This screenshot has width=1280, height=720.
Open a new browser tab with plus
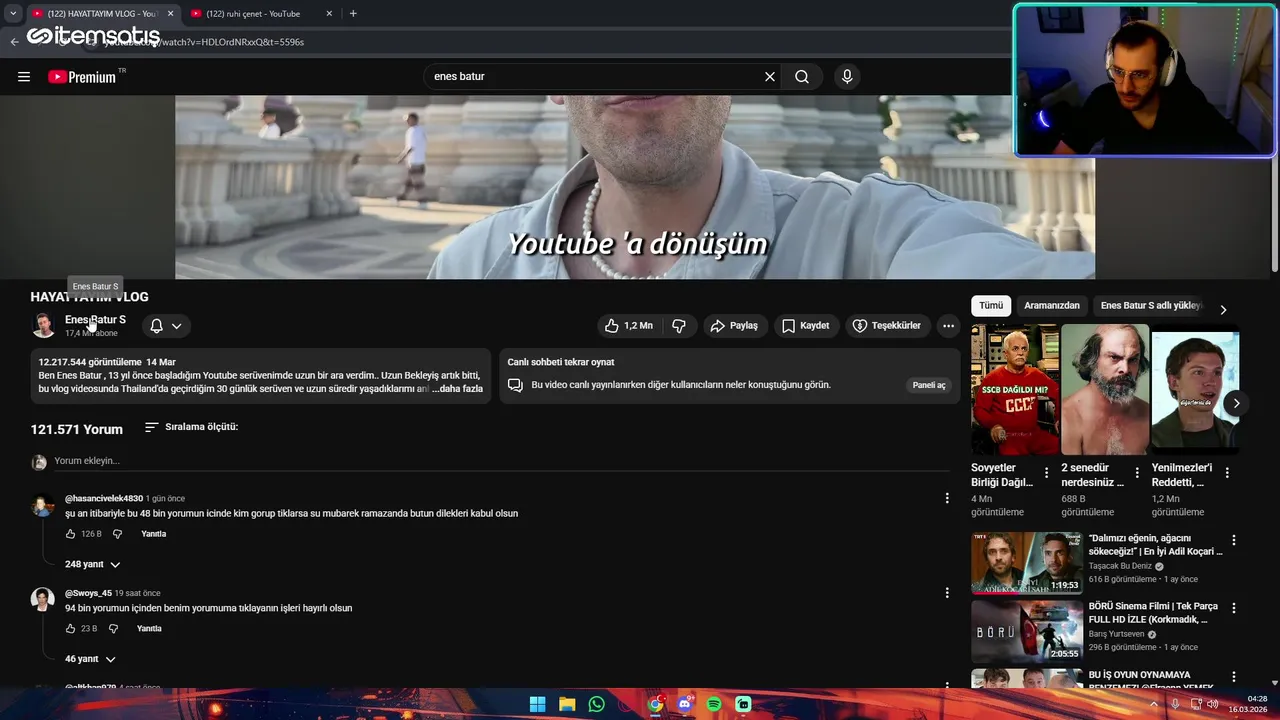click(353, 14)
